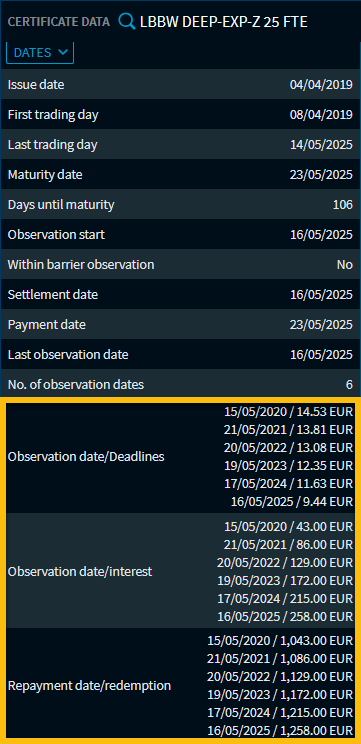Select the entry 17/05/2024 / 215.00 EUR
Viewport: 361px width, 744px height.
click(x=286, y=599)
